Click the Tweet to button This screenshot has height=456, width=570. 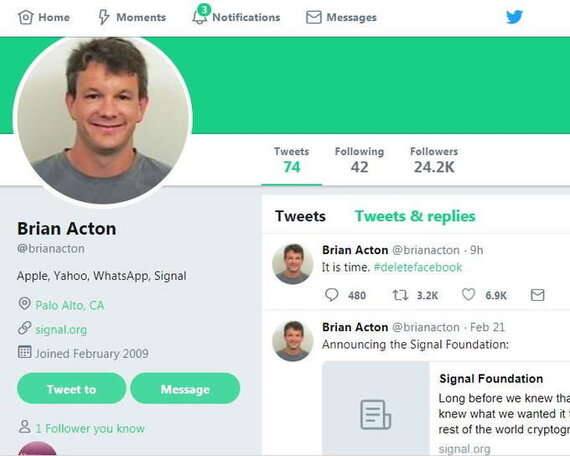tap(72, 389)
